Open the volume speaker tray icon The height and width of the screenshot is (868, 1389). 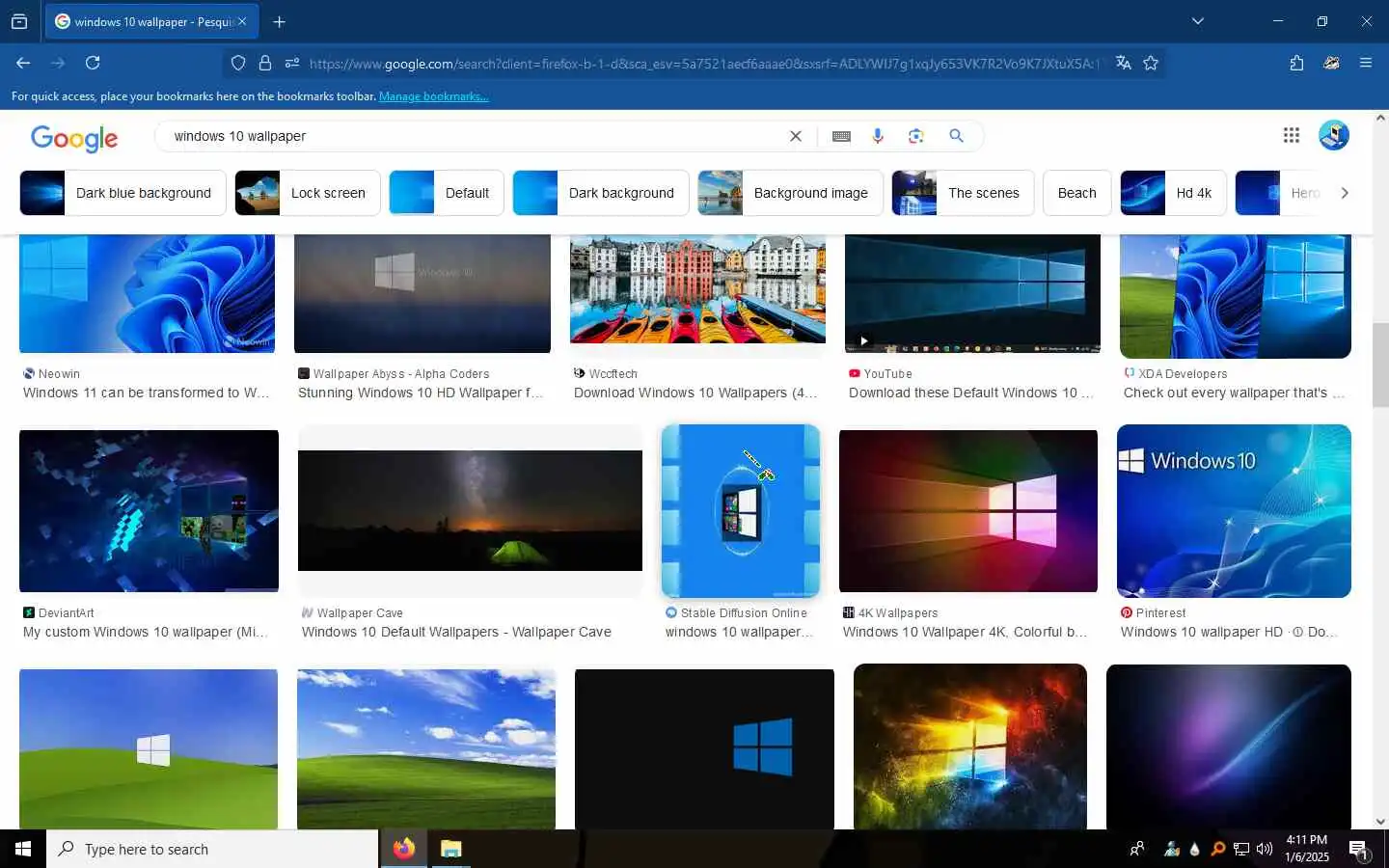(x=1265, y=849)
